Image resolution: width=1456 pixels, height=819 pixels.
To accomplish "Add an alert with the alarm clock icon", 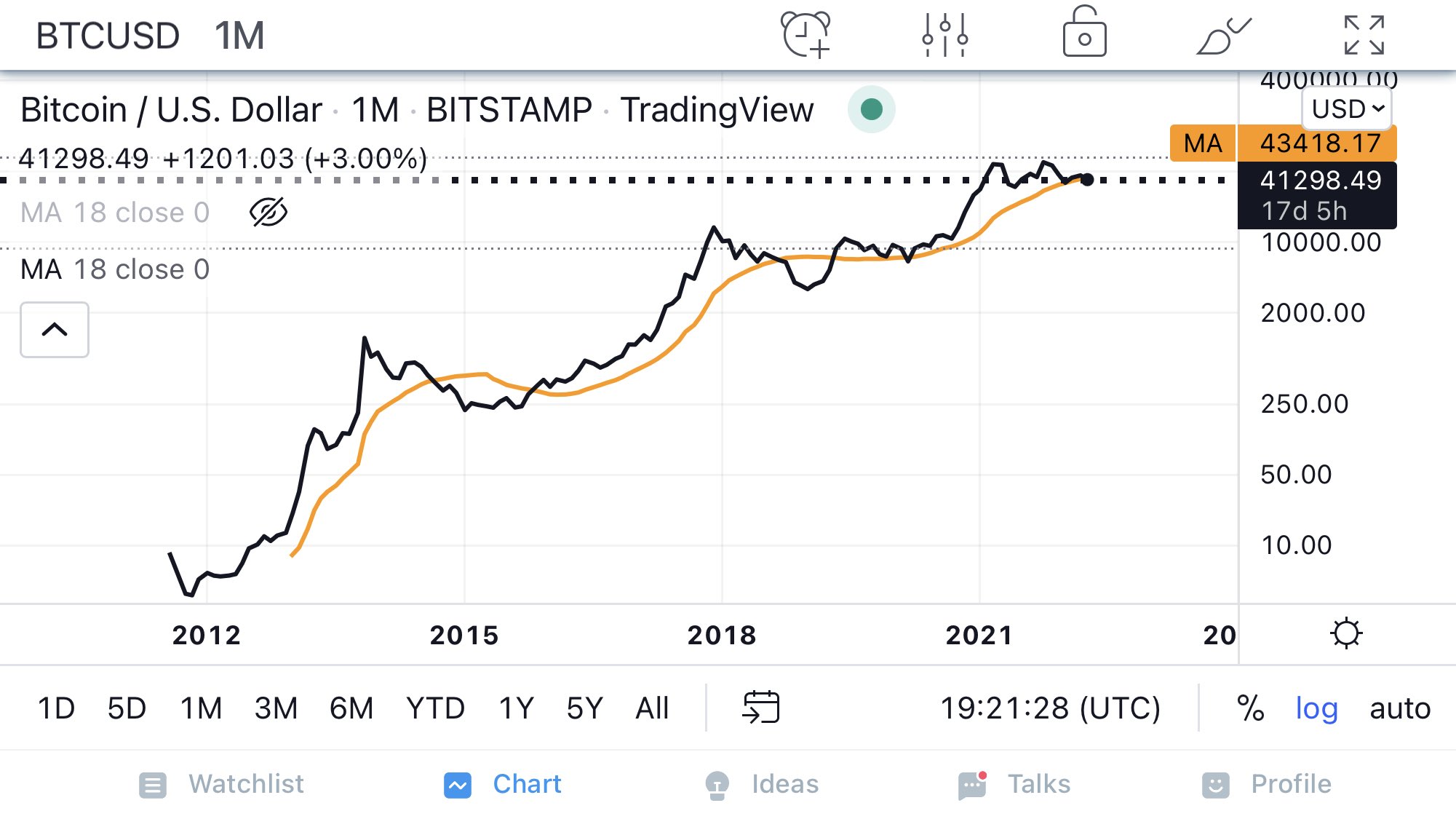I will tap(805, 34).
